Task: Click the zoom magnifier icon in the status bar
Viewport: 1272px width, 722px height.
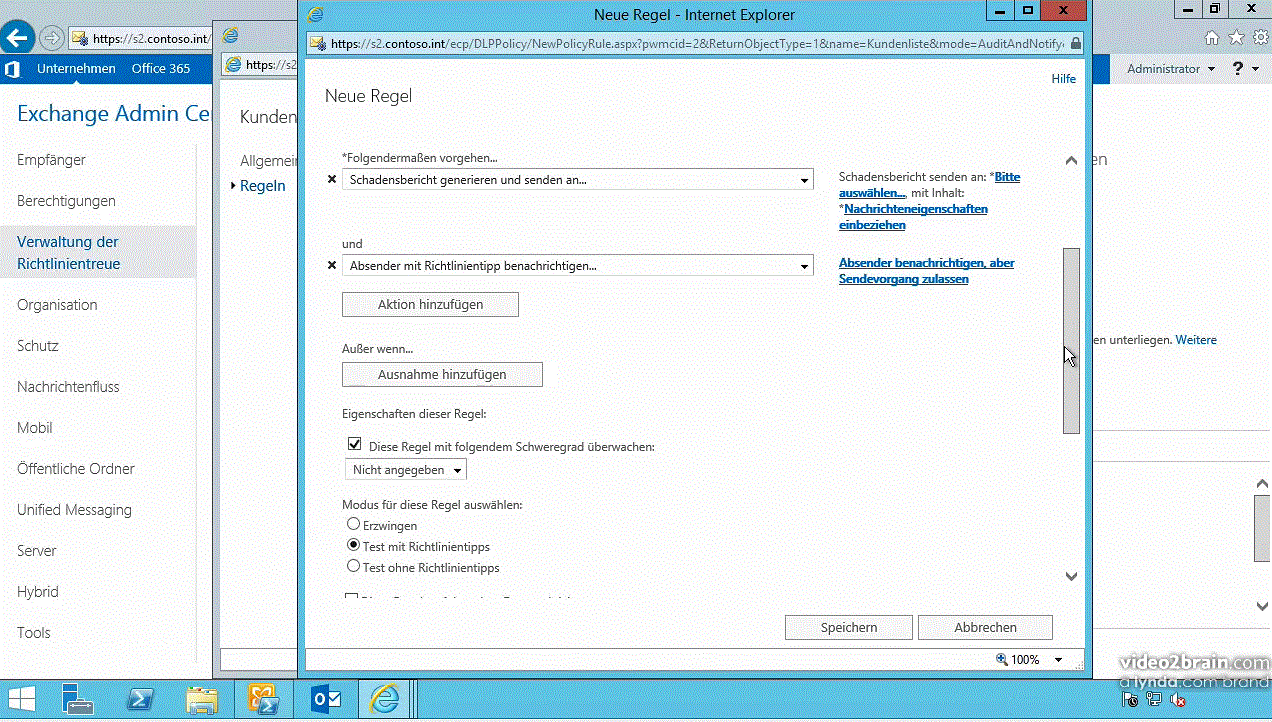Action: pyautogui.click(x=1002, y=659)
